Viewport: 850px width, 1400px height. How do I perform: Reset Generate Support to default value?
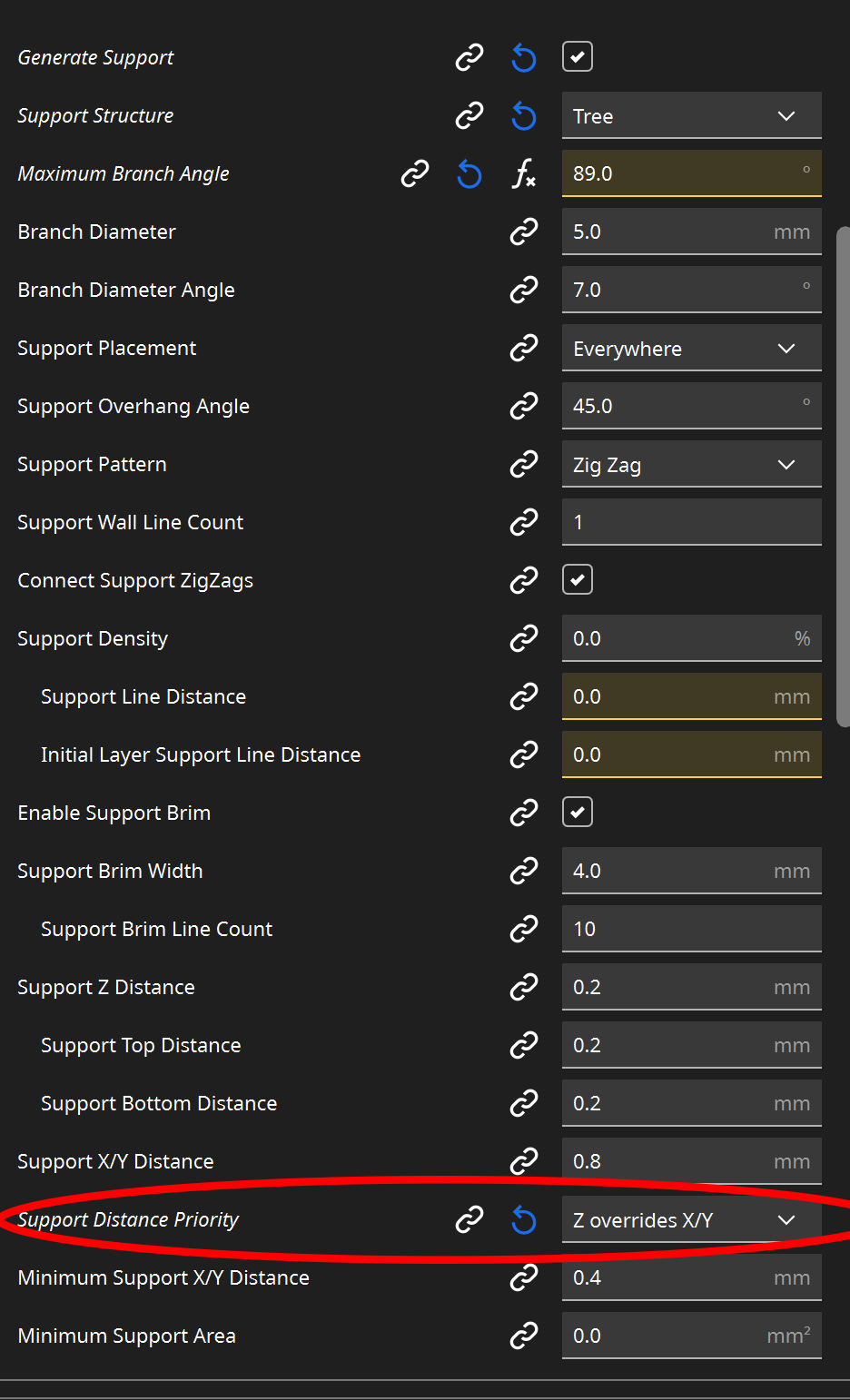[x=524, y=58]
